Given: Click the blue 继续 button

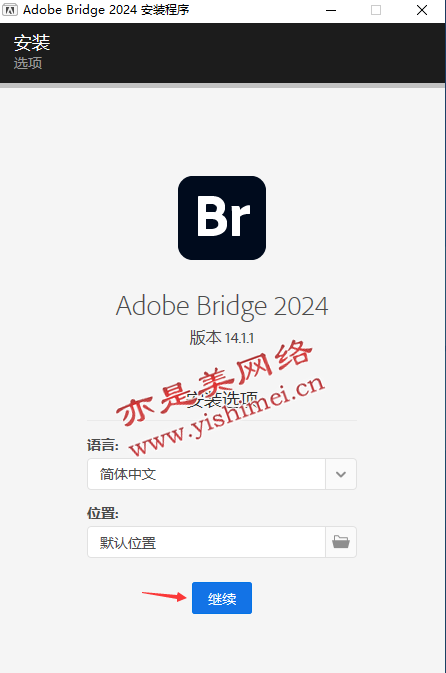Looking at the screenshot, I should 222,598.
